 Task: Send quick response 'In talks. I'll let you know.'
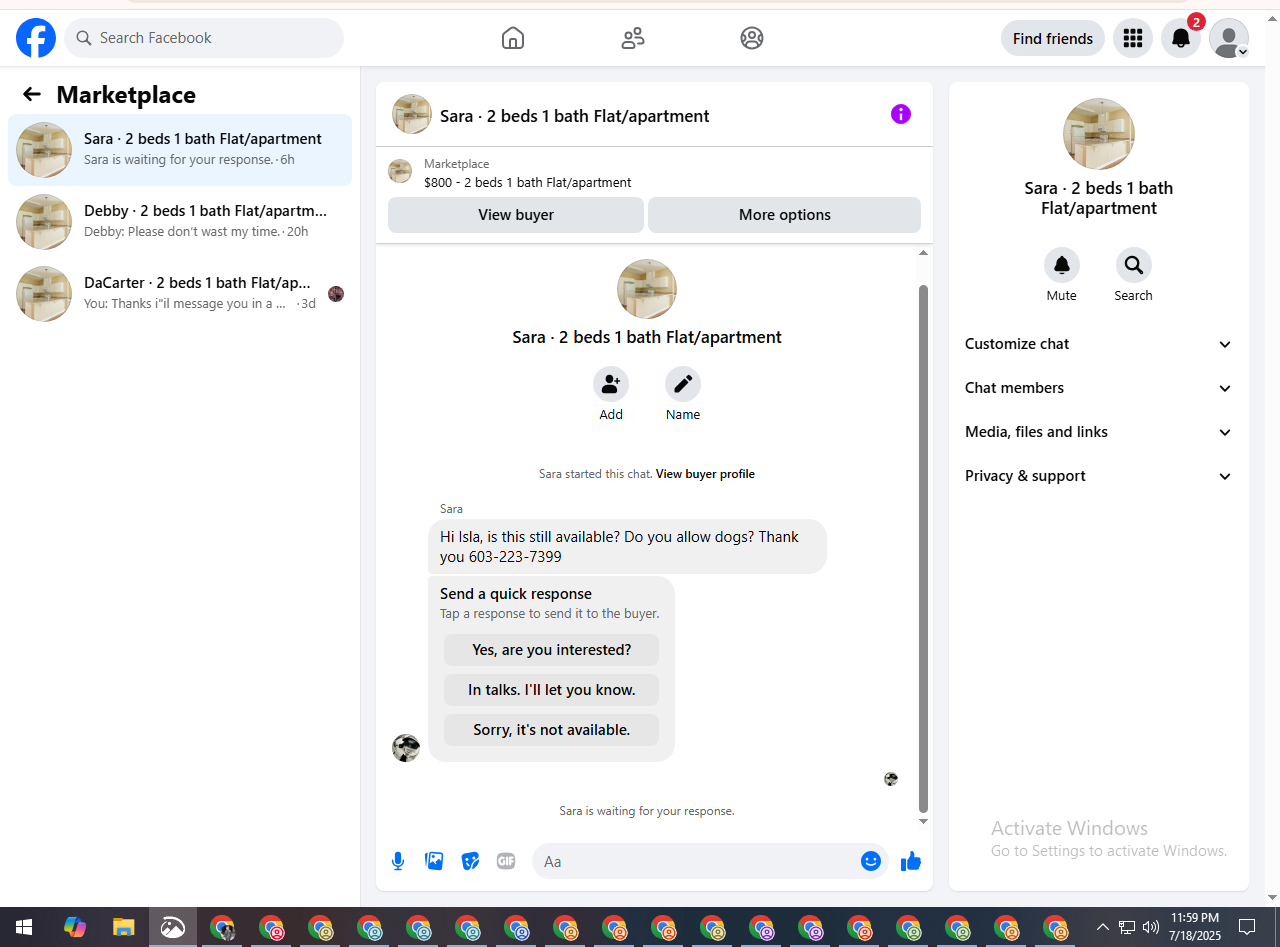pos(551,690)
